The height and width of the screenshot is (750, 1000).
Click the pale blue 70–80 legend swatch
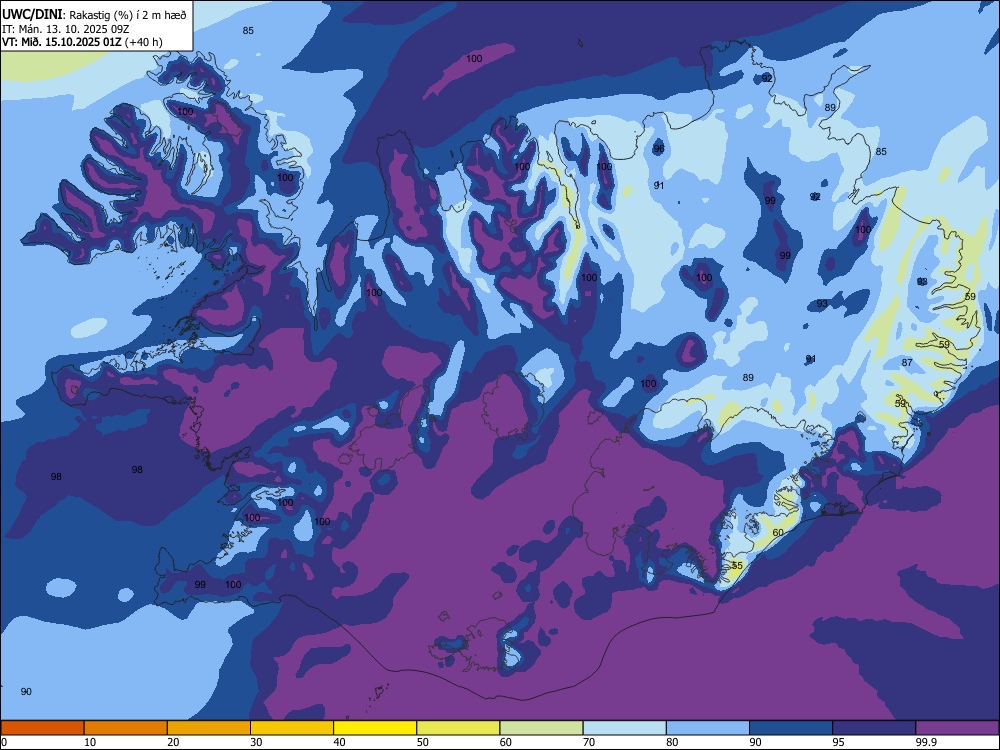625,728
